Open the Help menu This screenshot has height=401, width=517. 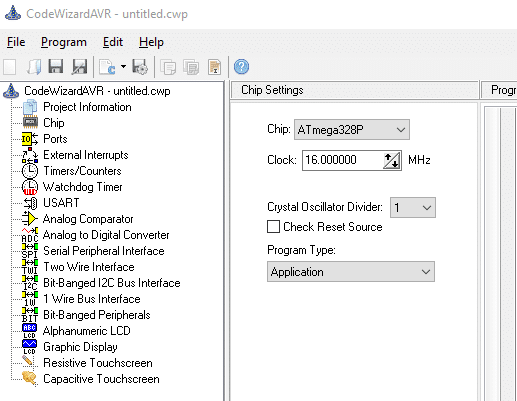pyautogui.click(x=151, y=42)
